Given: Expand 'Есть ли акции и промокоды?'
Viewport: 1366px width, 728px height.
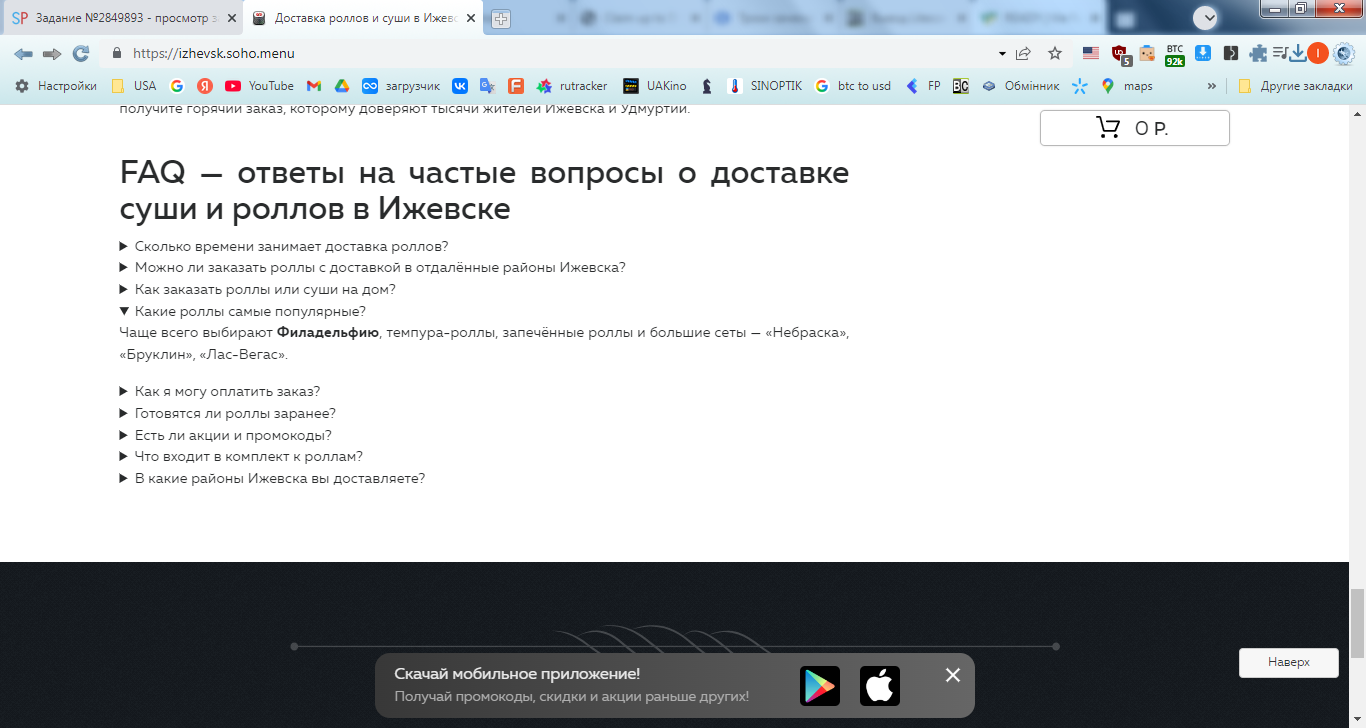Looking at the screenshot, I should (226, 435).
